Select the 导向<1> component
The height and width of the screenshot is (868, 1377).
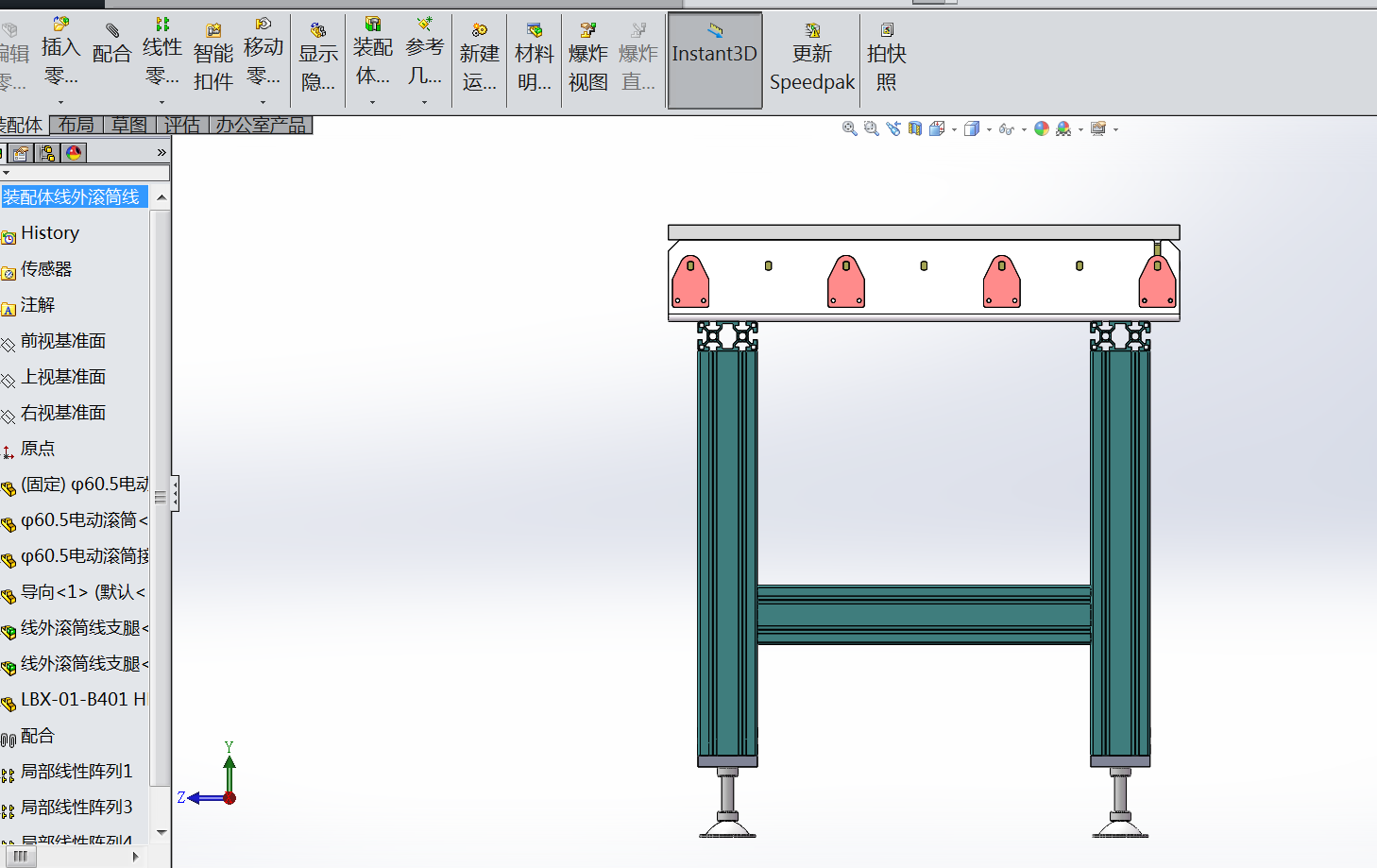(83, 591)
